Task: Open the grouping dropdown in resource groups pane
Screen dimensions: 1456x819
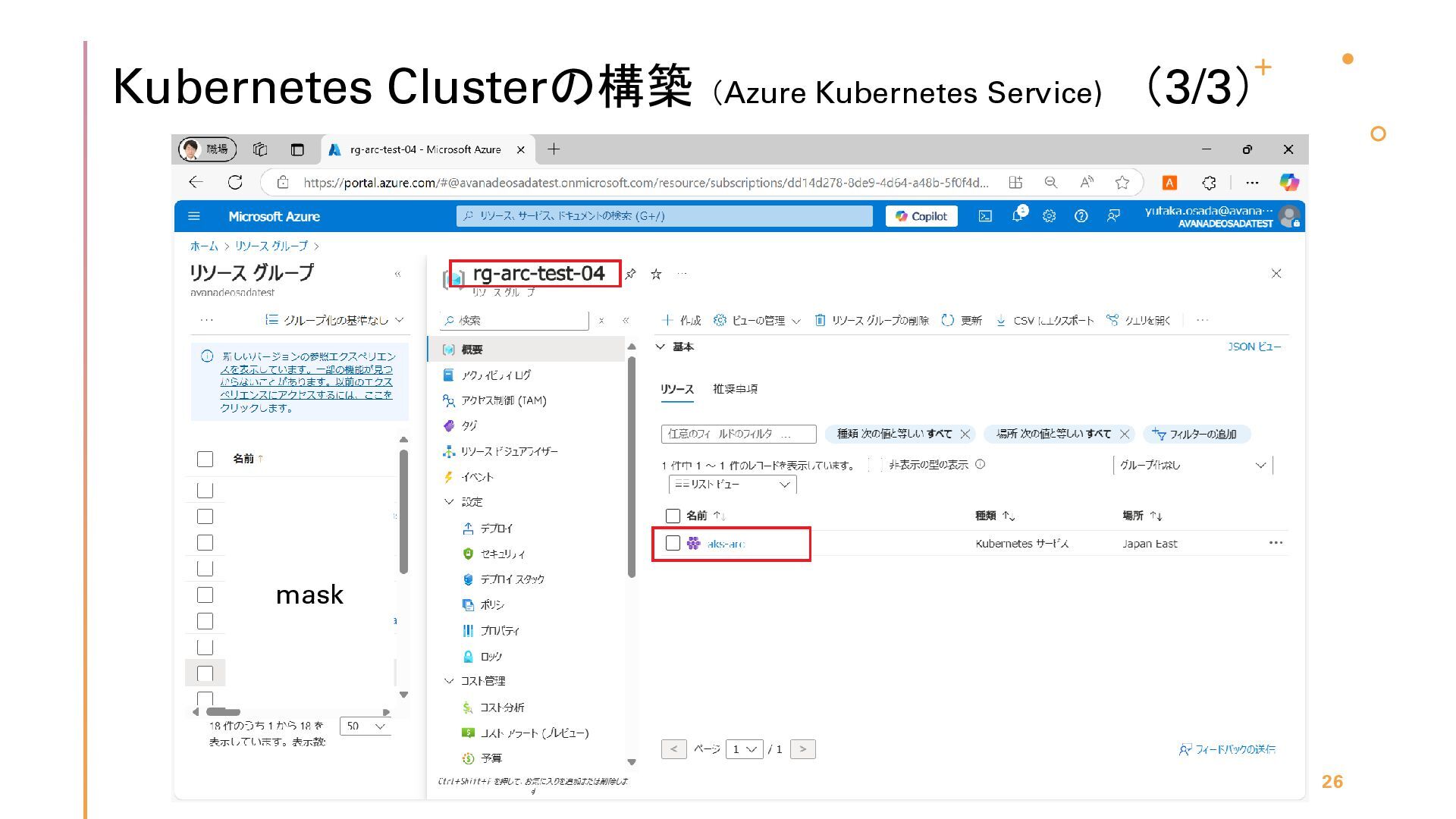Action: click(334, 320)
